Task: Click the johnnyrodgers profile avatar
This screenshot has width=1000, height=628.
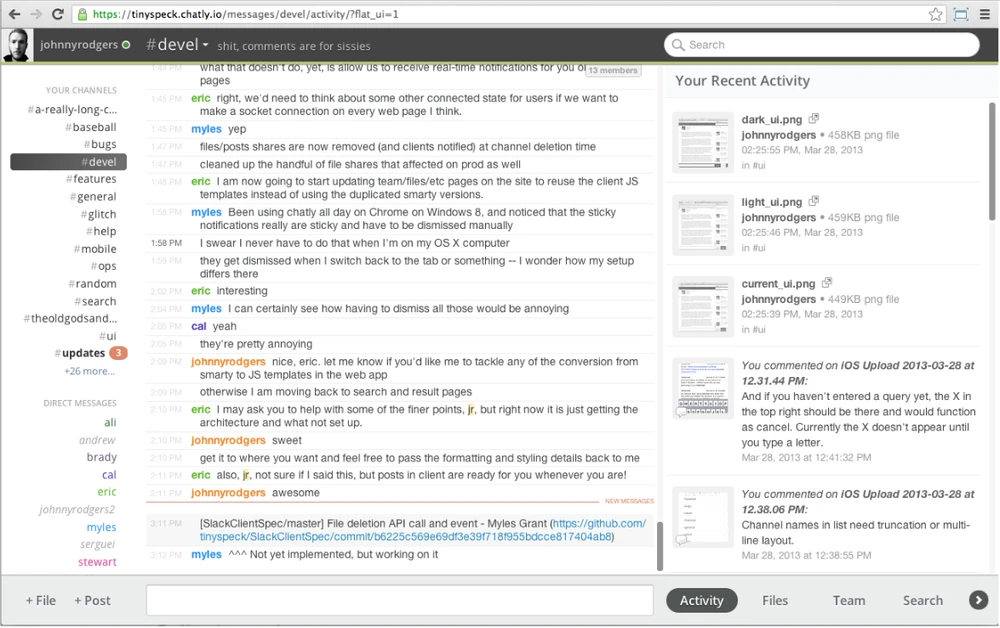Action: coord(18,45)
